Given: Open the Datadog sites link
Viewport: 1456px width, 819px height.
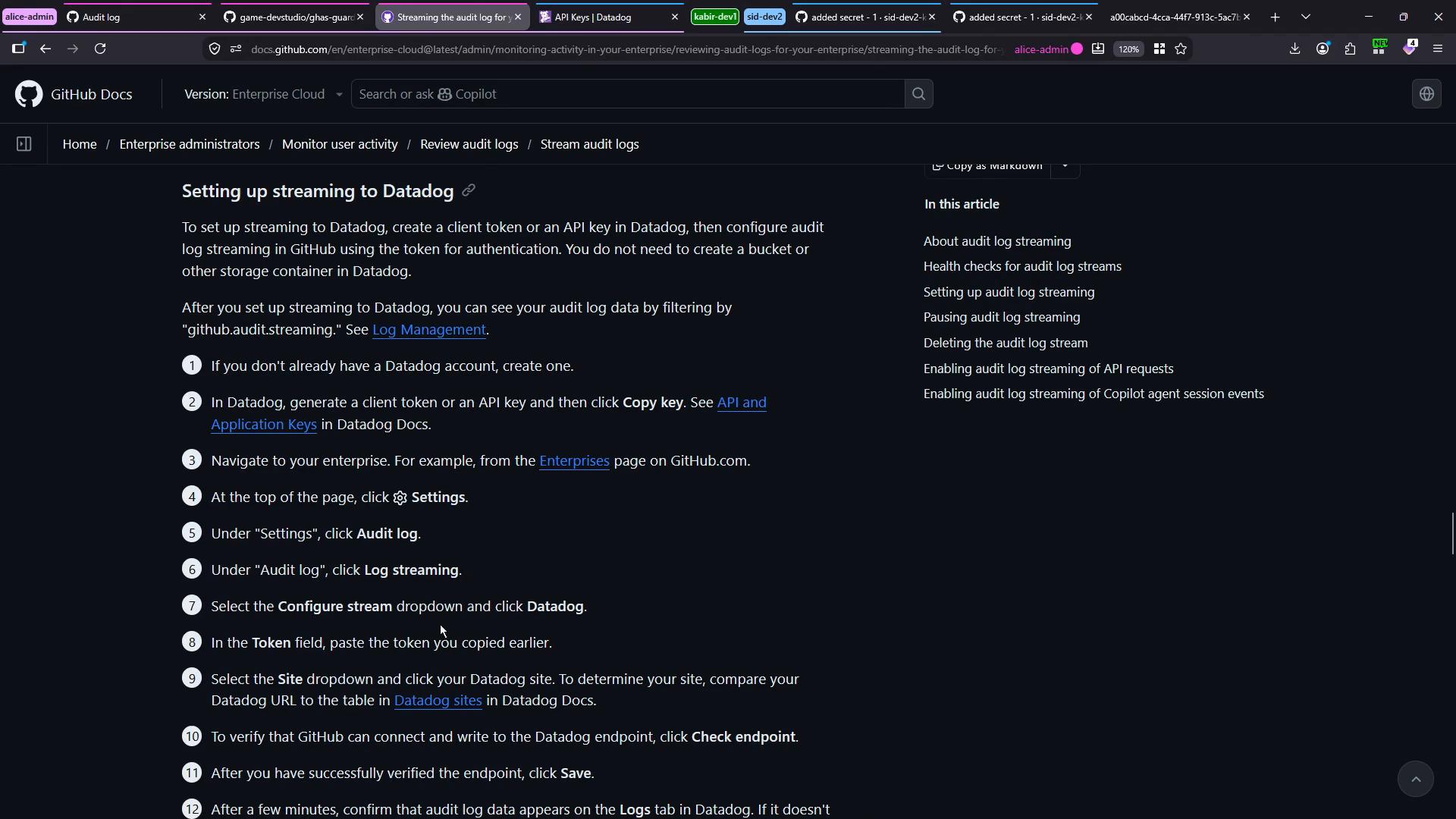Looking at the screenshot, I should coord(438,701).
